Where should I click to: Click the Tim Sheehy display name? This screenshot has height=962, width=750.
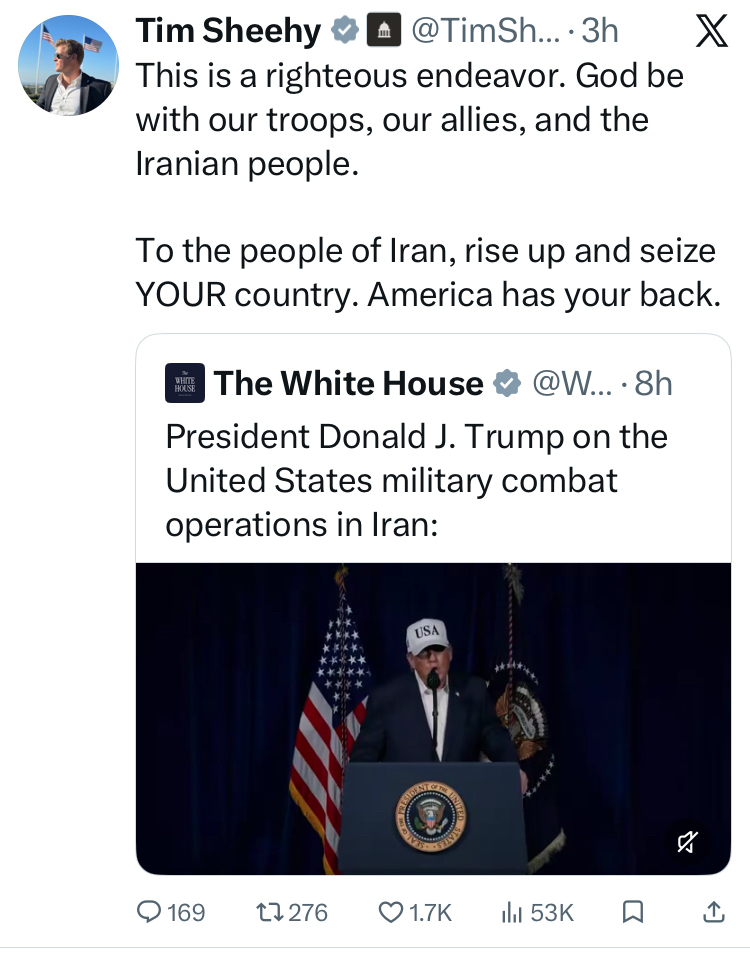point(229,31)
